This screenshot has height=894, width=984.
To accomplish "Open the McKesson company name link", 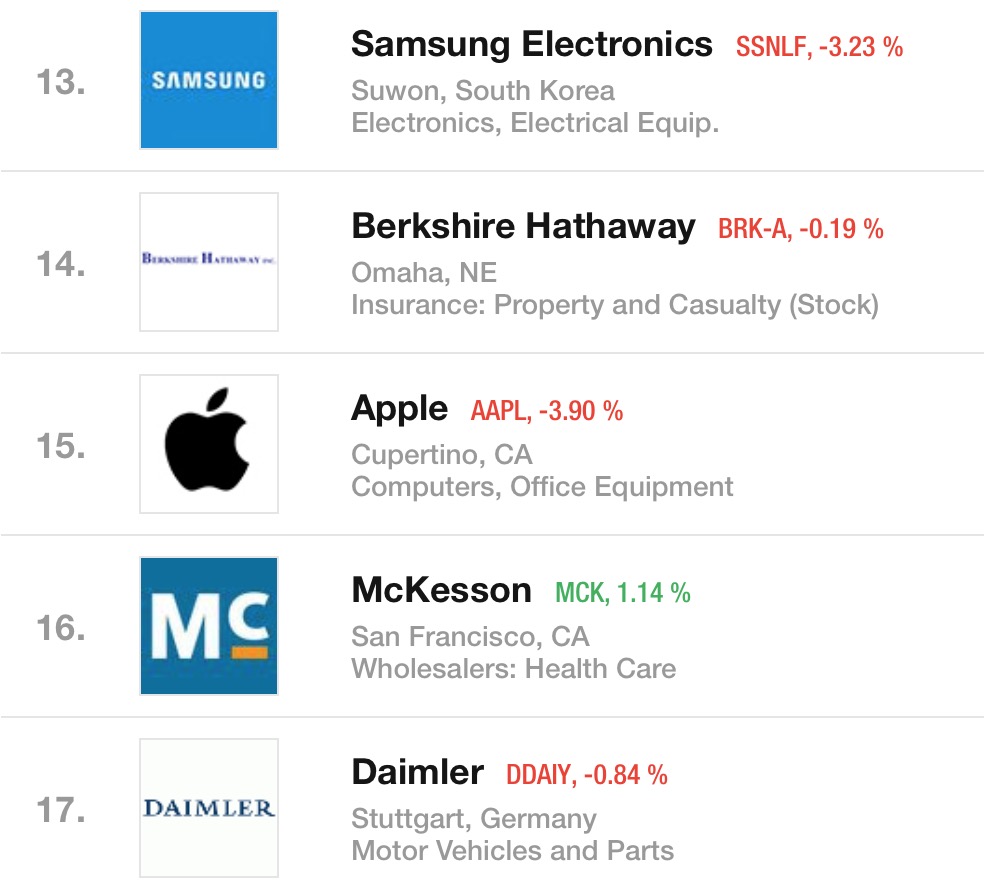I will pos(441,591).
